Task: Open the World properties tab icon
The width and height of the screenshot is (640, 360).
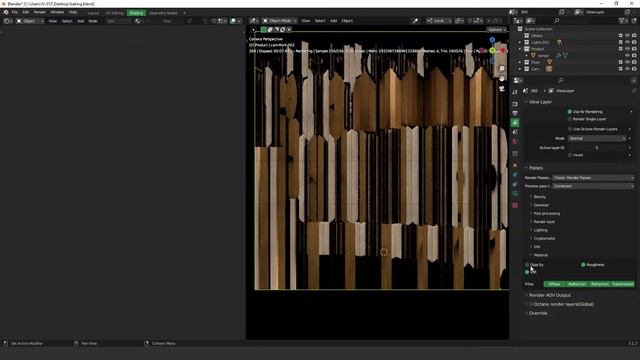Action: tap(515, 141)
